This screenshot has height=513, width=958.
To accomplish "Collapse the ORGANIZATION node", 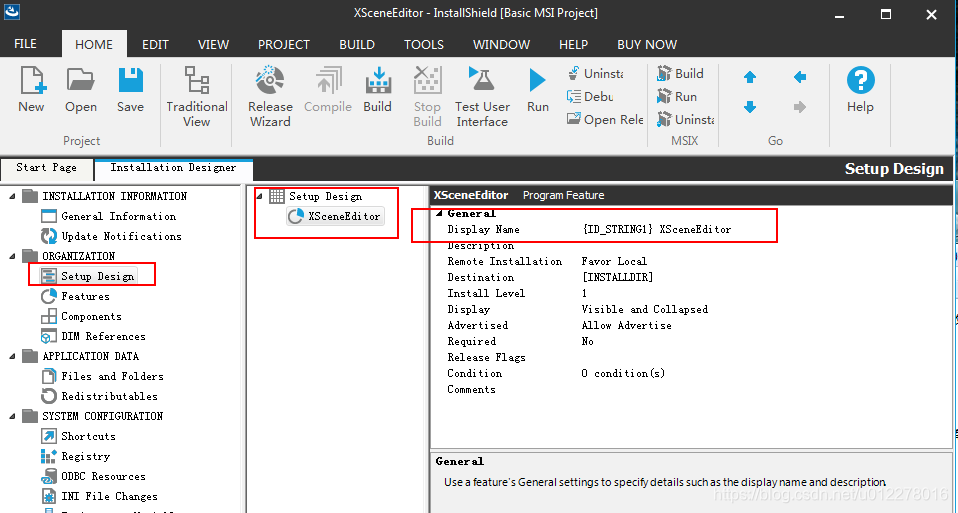I will coord(12,256).
